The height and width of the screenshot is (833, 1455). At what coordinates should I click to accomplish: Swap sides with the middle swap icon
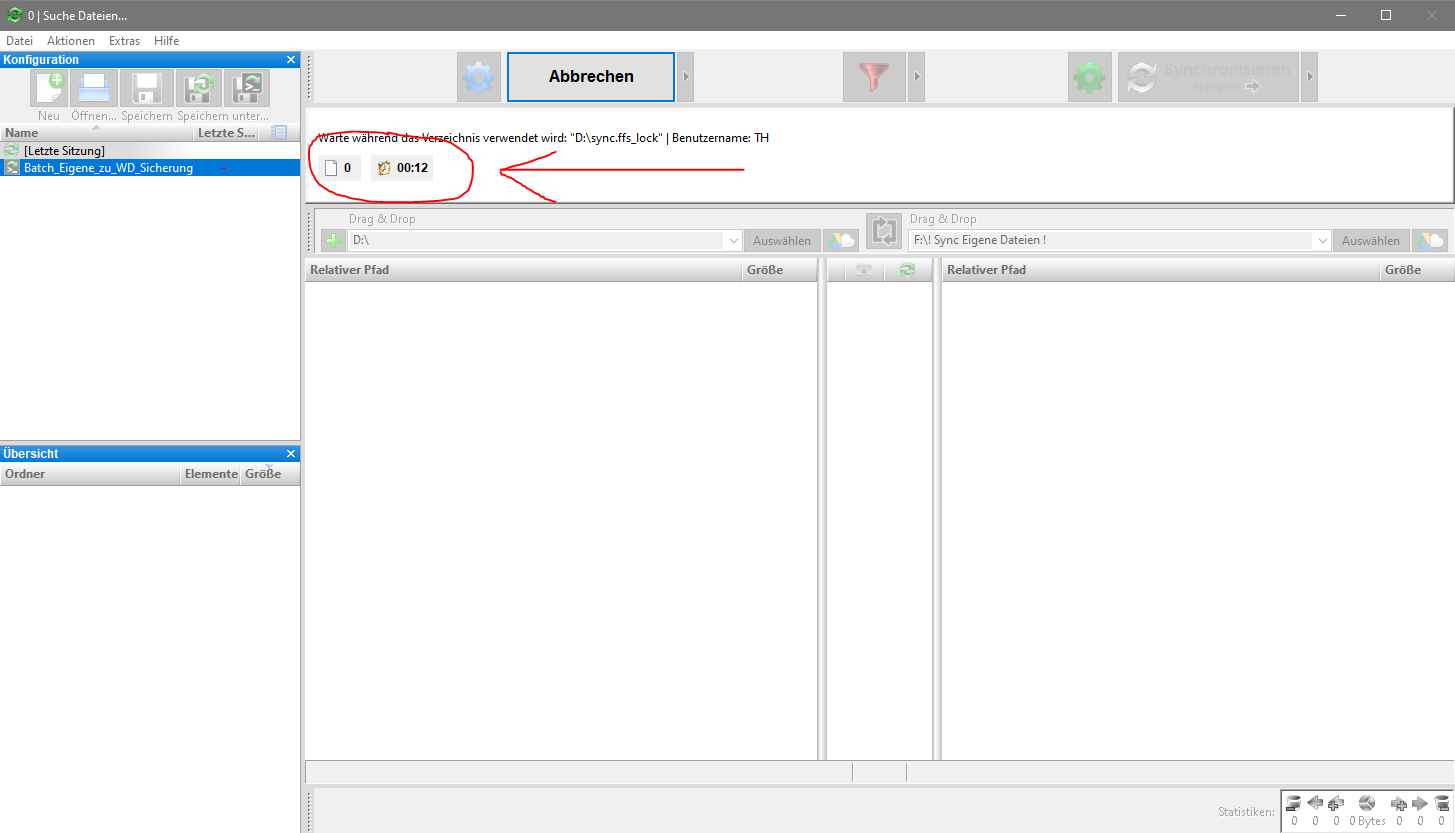(x=883, y=231)
